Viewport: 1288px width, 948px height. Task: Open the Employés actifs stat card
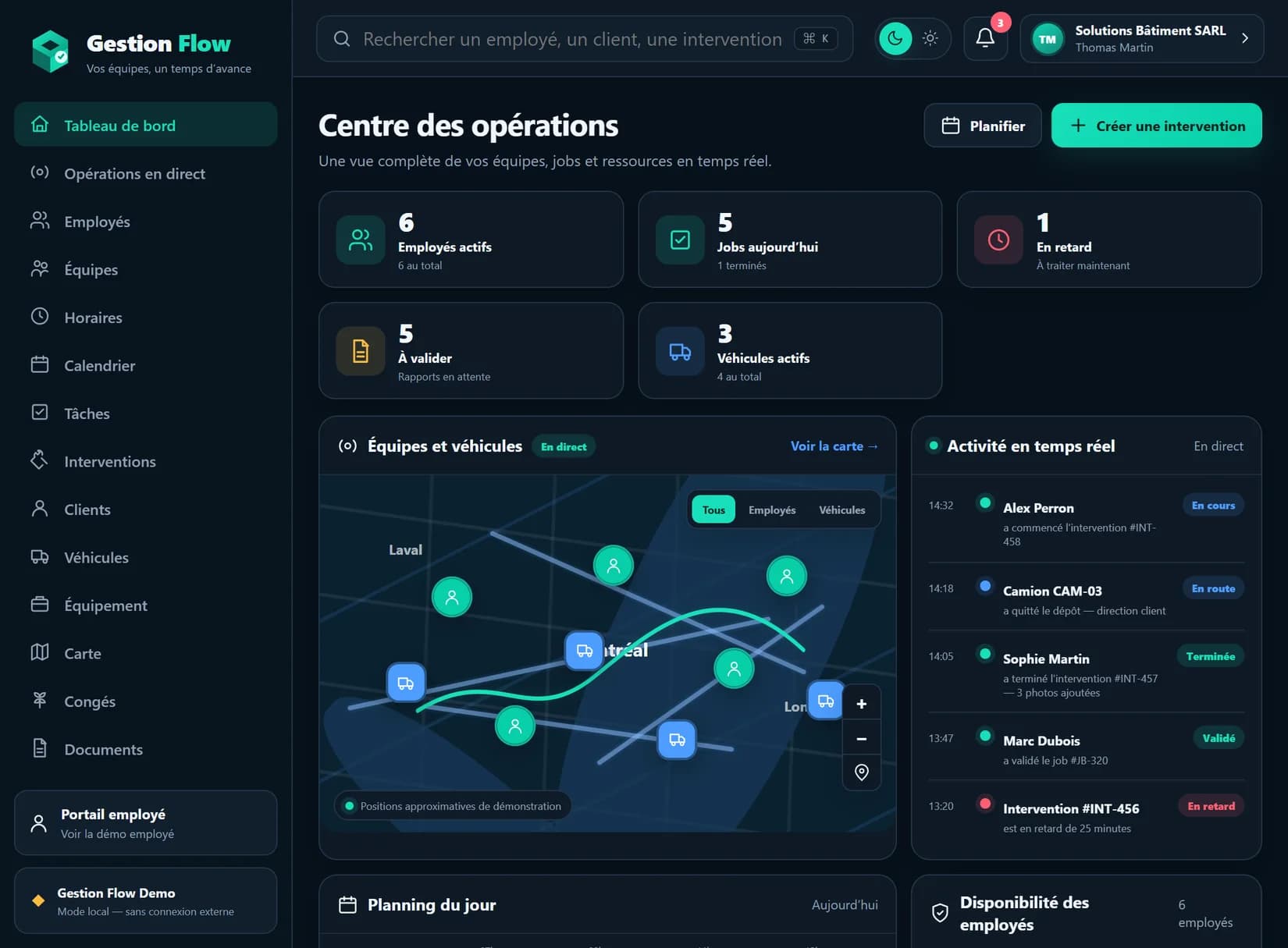(471, 240)
